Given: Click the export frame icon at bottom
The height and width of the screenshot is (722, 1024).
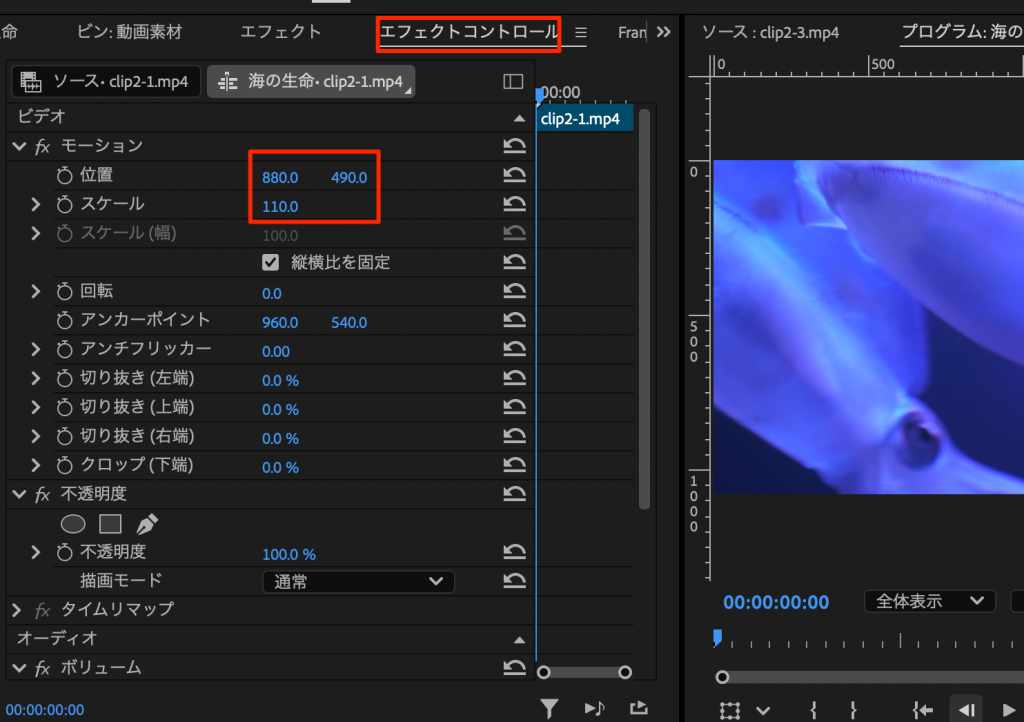Looking at the screenshot, I should point(639,708).
